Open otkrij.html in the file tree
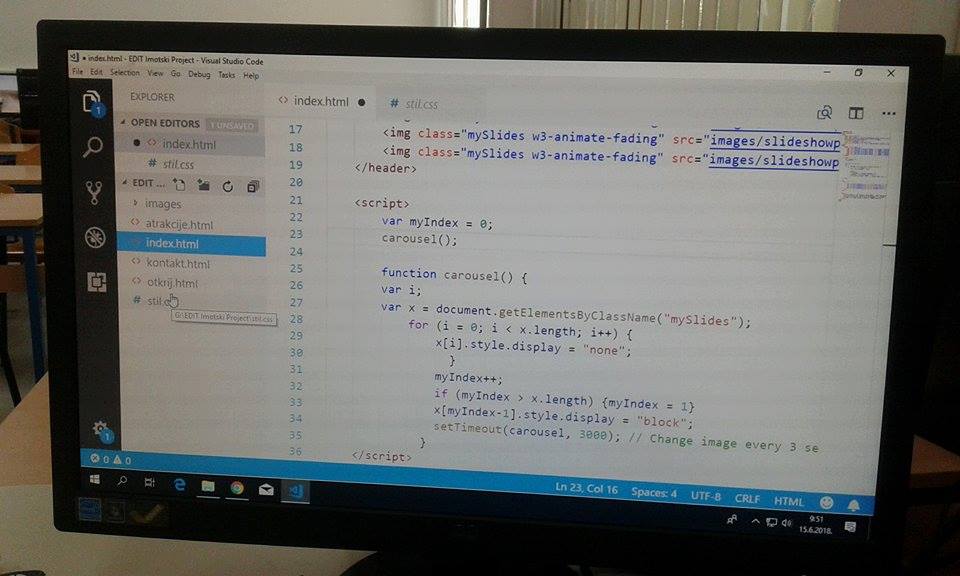This screenshot has width=960, height=576. 172,283
